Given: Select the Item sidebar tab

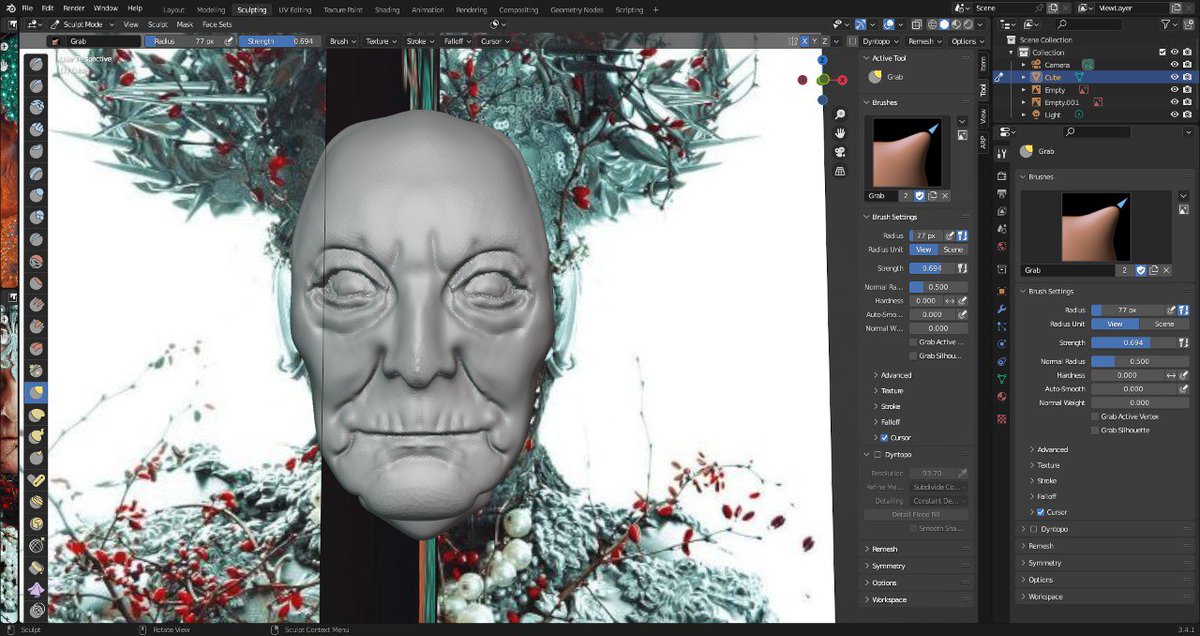Looking at the screenshot, I should point(984,62).
